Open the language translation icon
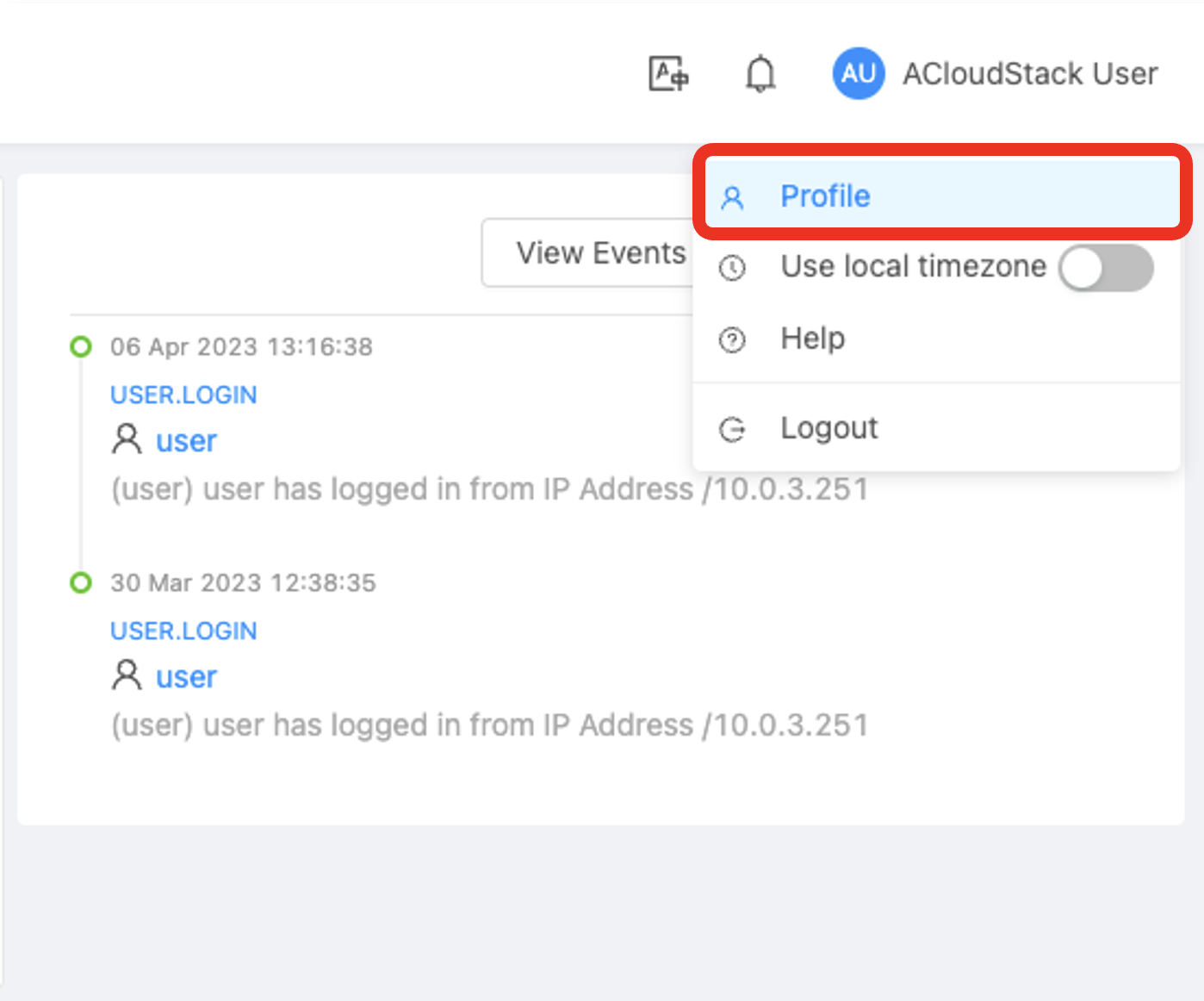Viewport: 1204px width, 1001px height. coord(668,74)
